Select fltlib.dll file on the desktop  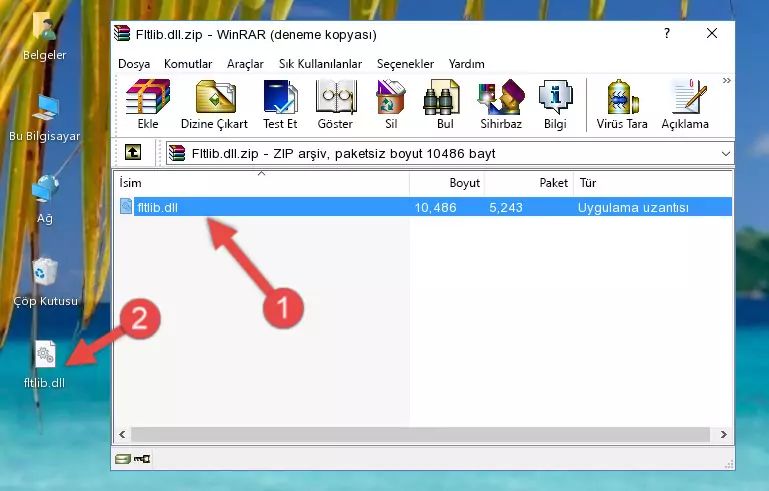coord(45,364)
